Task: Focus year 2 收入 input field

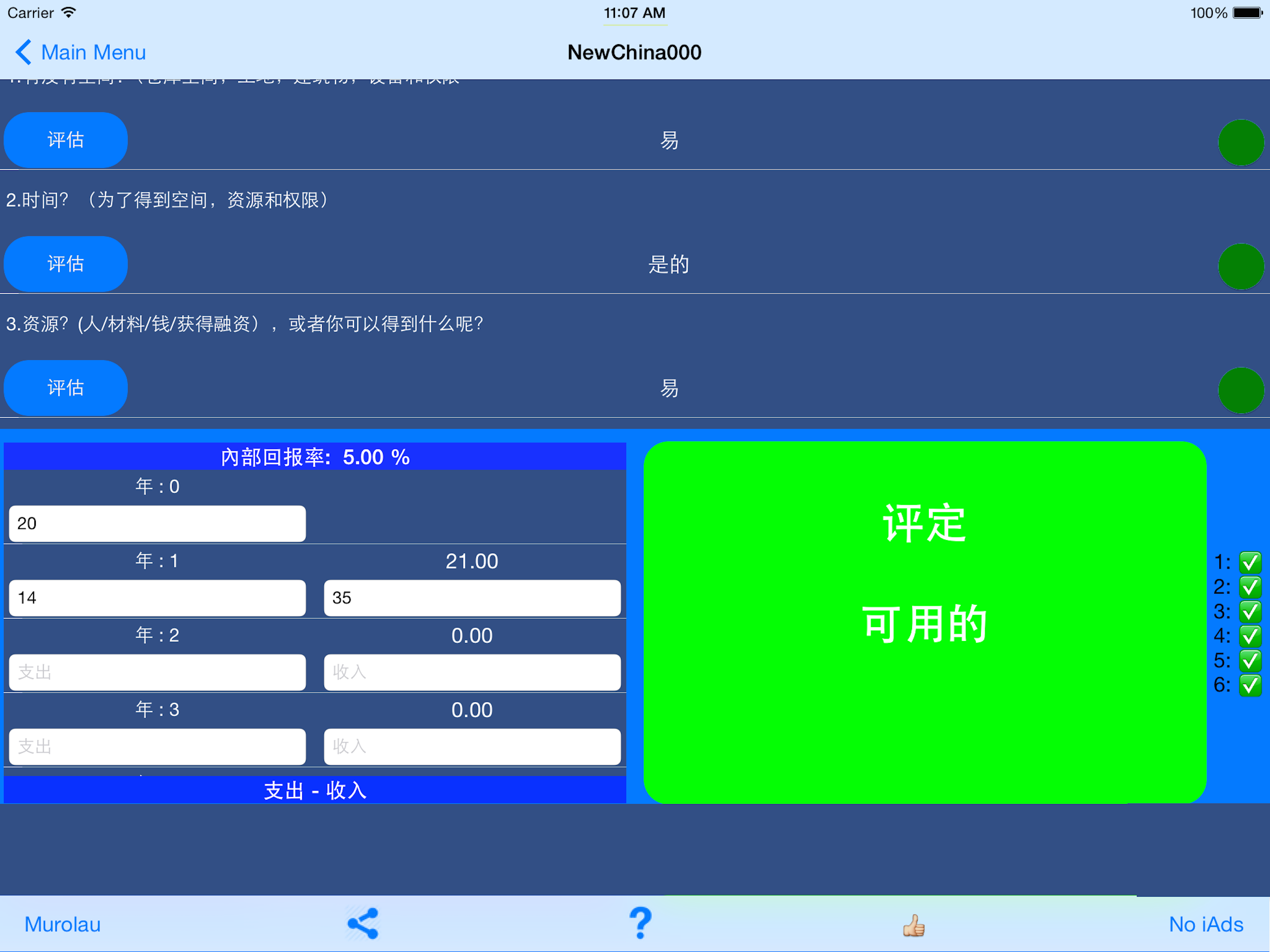Action: pos(472,672)
